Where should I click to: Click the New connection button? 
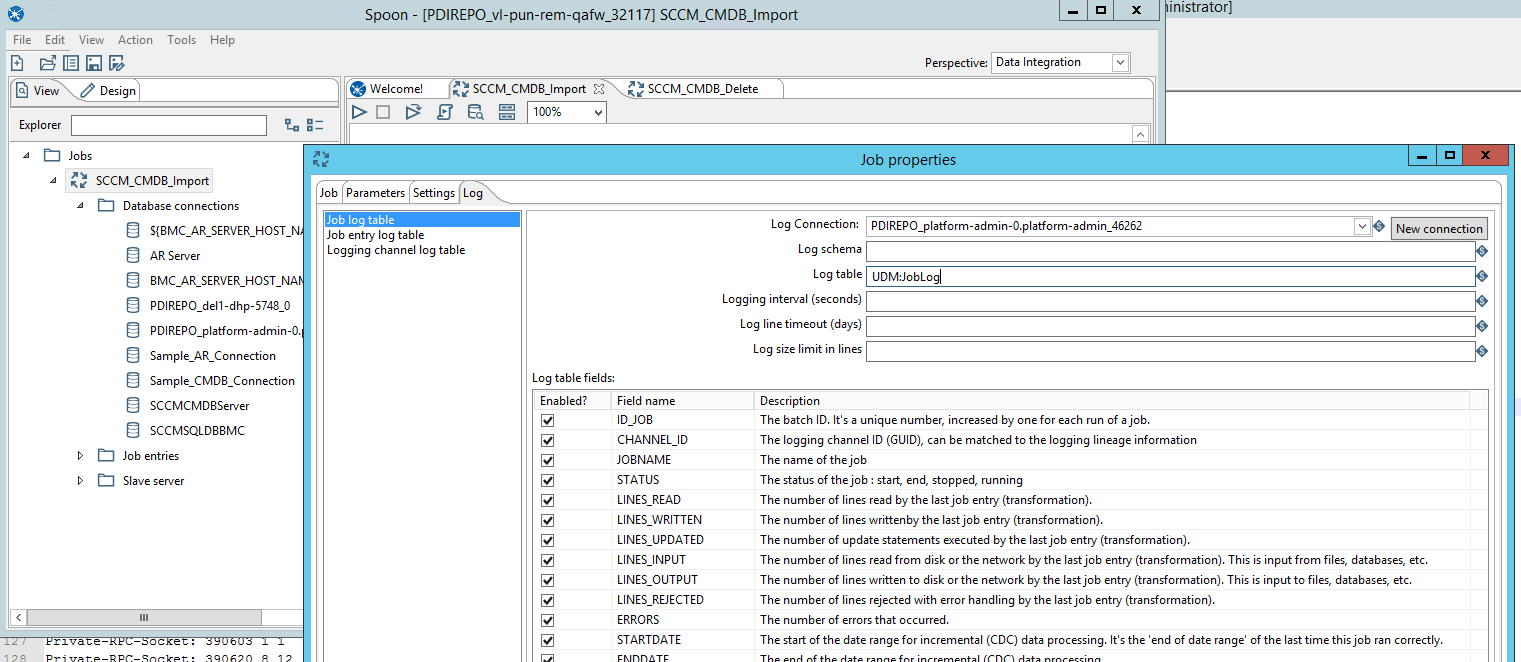point(1438,228)
